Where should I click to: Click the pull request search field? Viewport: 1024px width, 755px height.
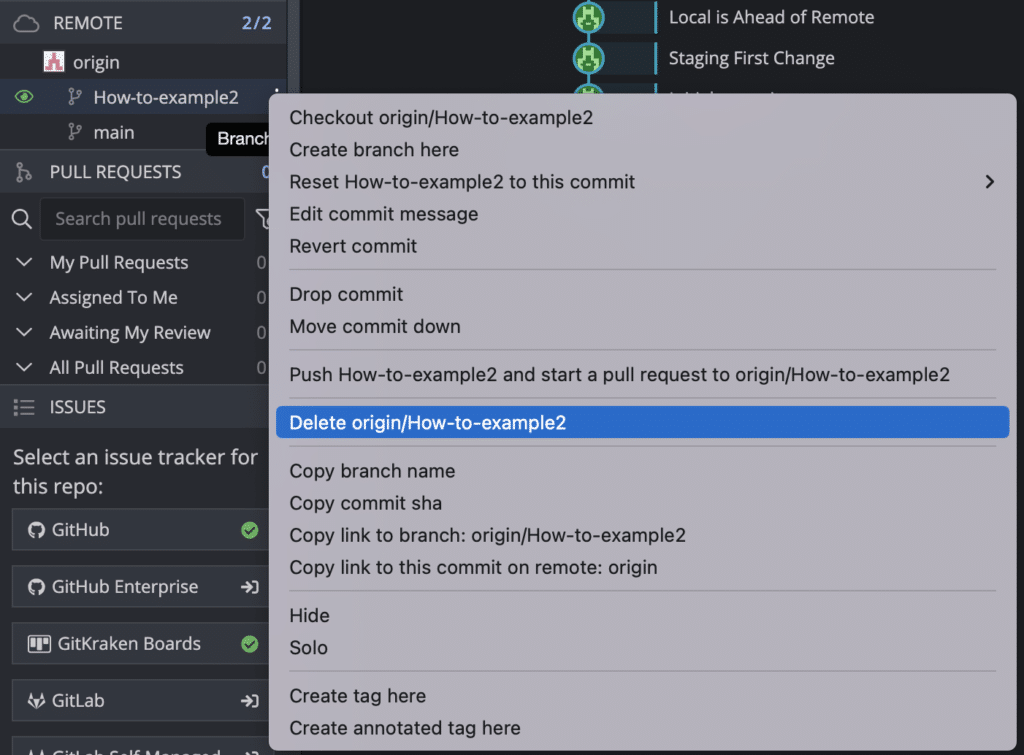click(142, 218)
